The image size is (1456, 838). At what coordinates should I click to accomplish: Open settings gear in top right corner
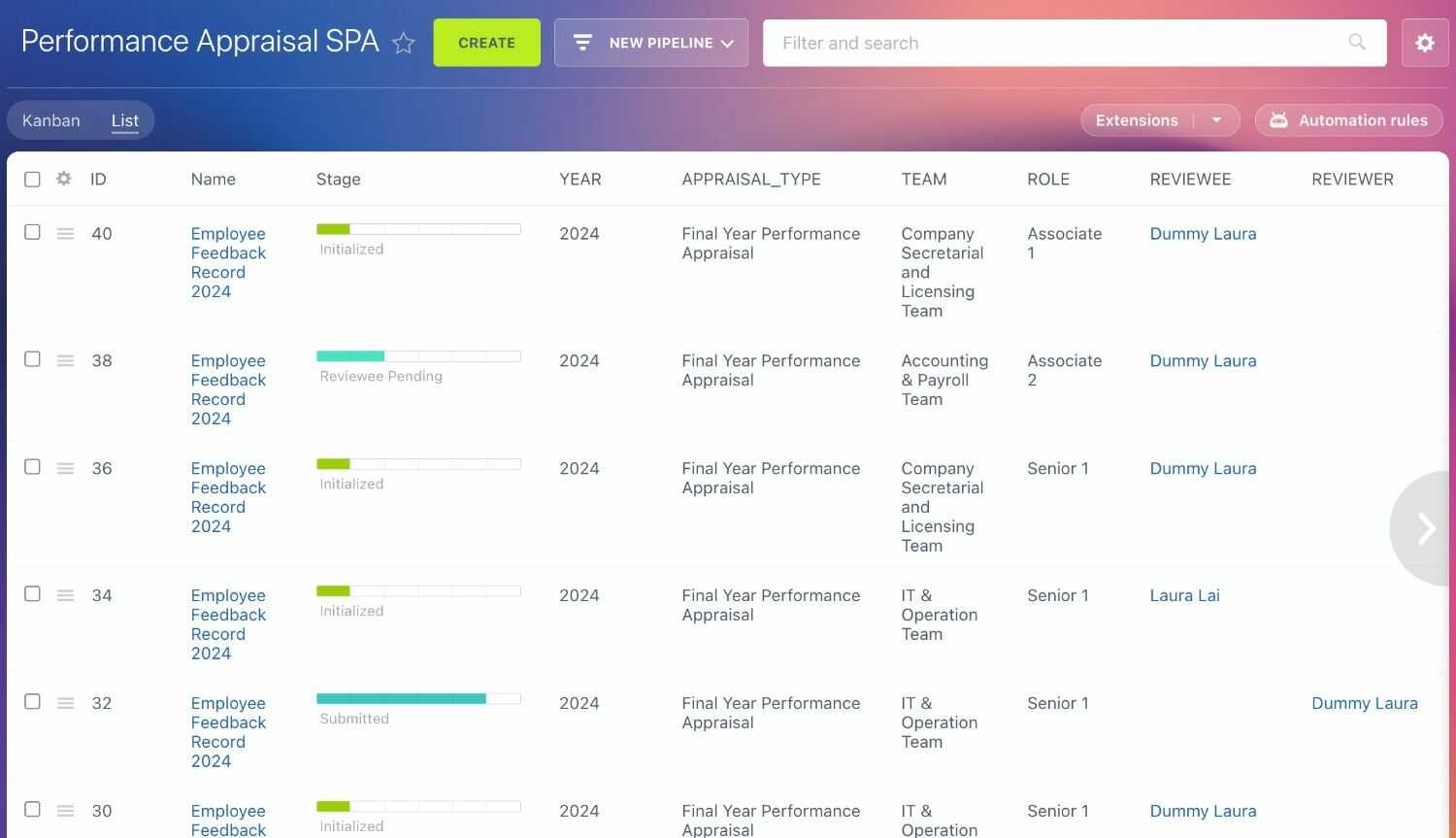pos(1424,43)
